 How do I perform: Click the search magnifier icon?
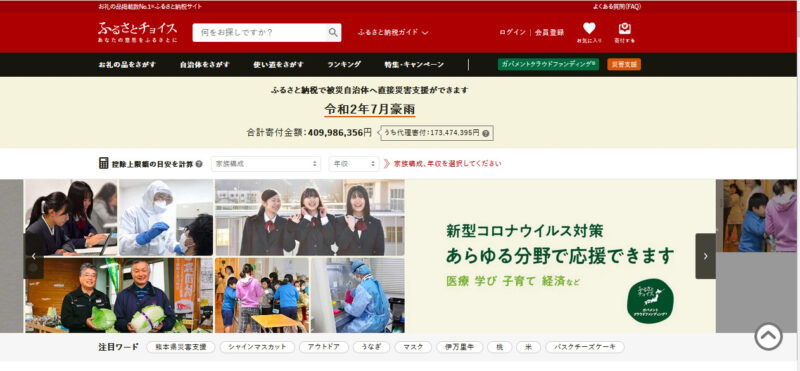[333, 33]
